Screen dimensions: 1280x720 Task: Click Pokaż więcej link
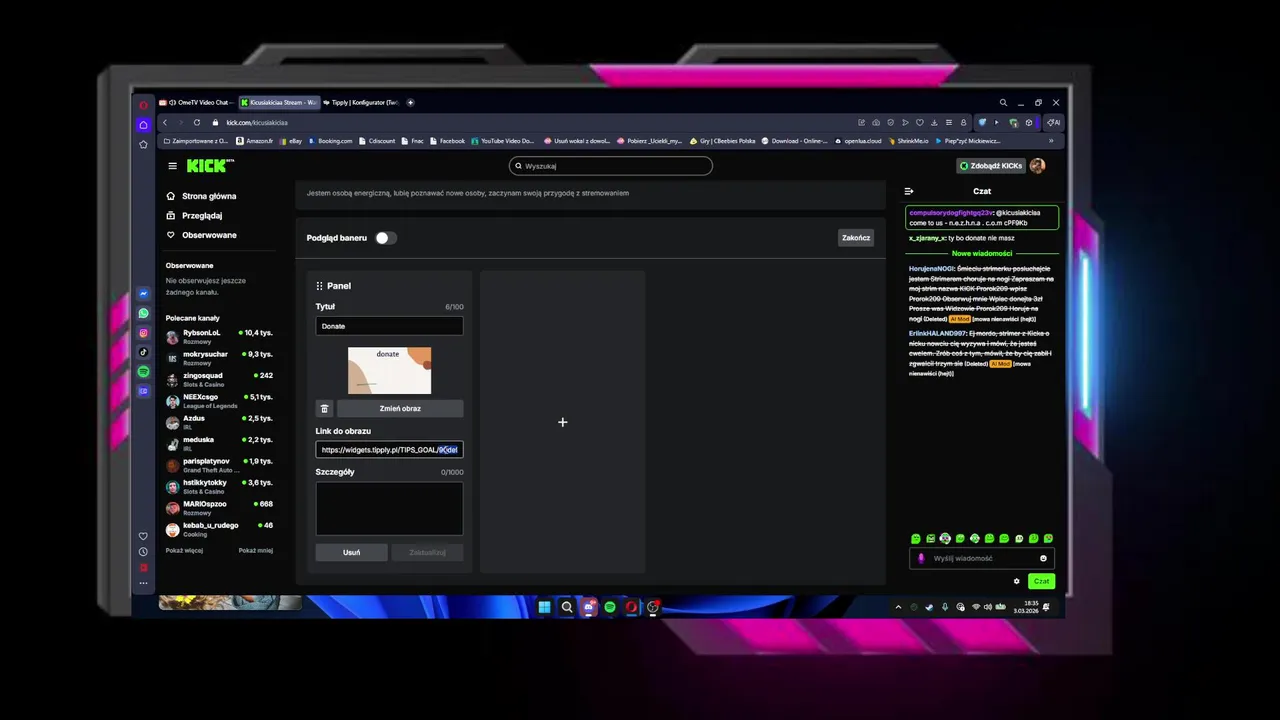[184, 550]
